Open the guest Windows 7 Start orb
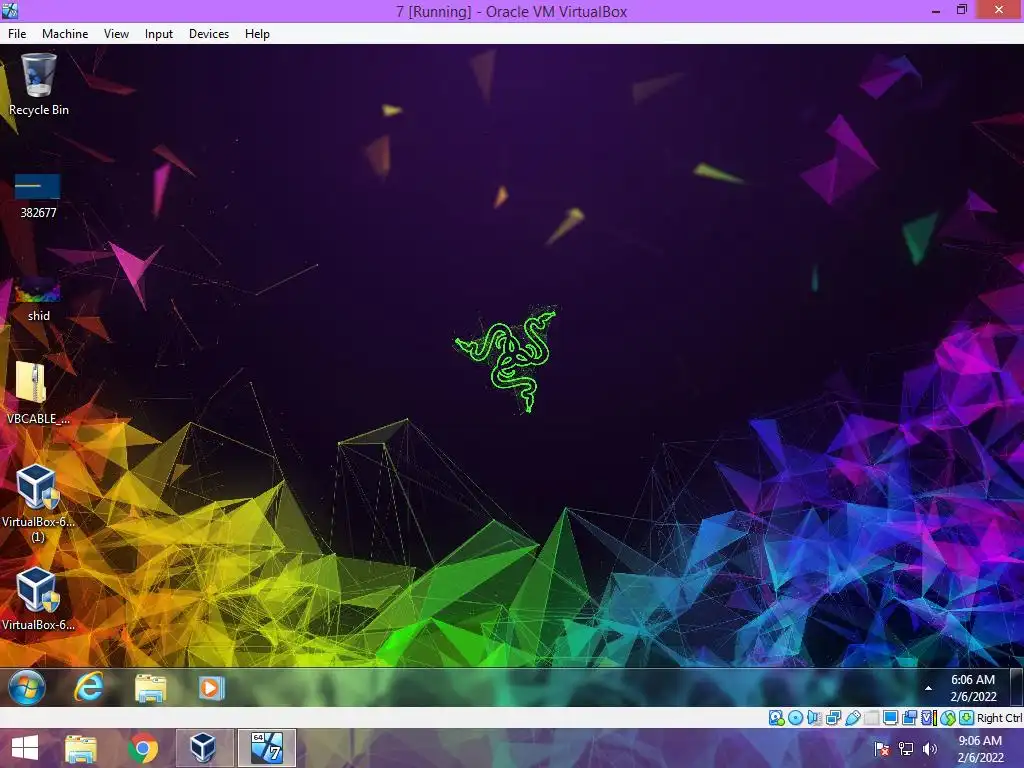 [27, 687]
